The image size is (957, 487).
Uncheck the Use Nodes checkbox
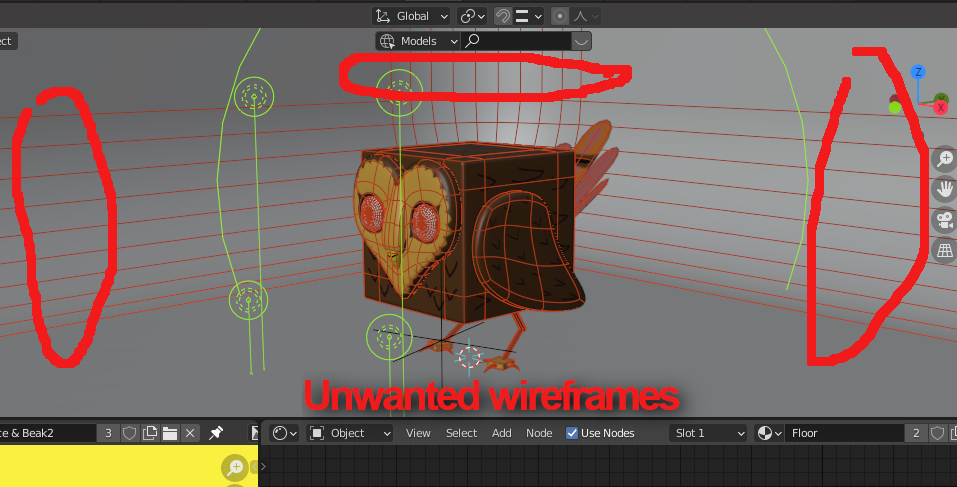coord(572,433)
